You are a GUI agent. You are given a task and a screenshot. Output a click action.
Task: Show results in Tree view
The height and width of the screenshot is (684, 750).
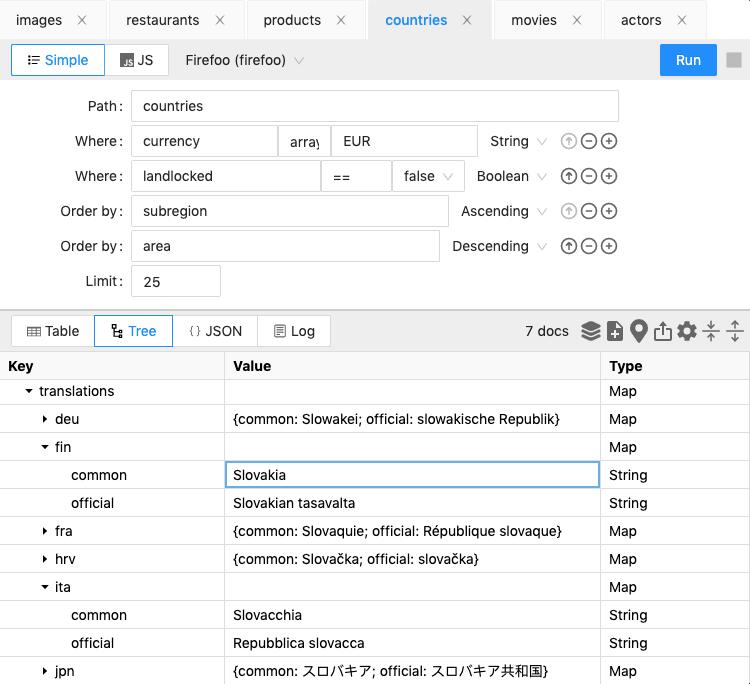click(133, 331)
